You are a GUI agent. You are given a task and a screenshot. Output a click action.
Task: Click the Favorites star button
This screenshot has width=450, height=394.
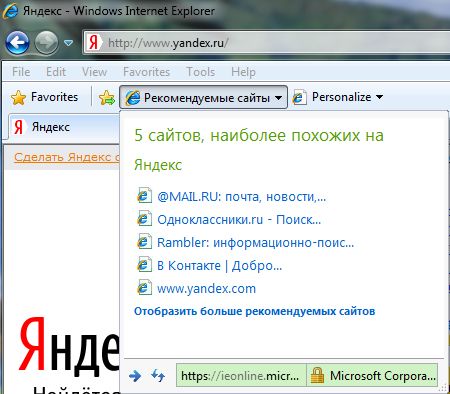pyautogui.click(x=44, y=97)
